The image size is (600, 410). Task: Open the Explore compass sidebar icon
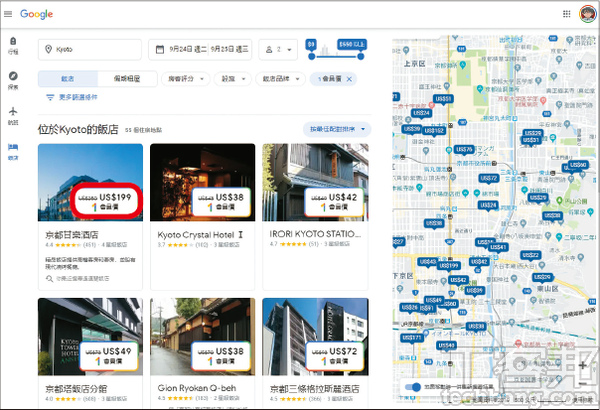coord(13,76)
